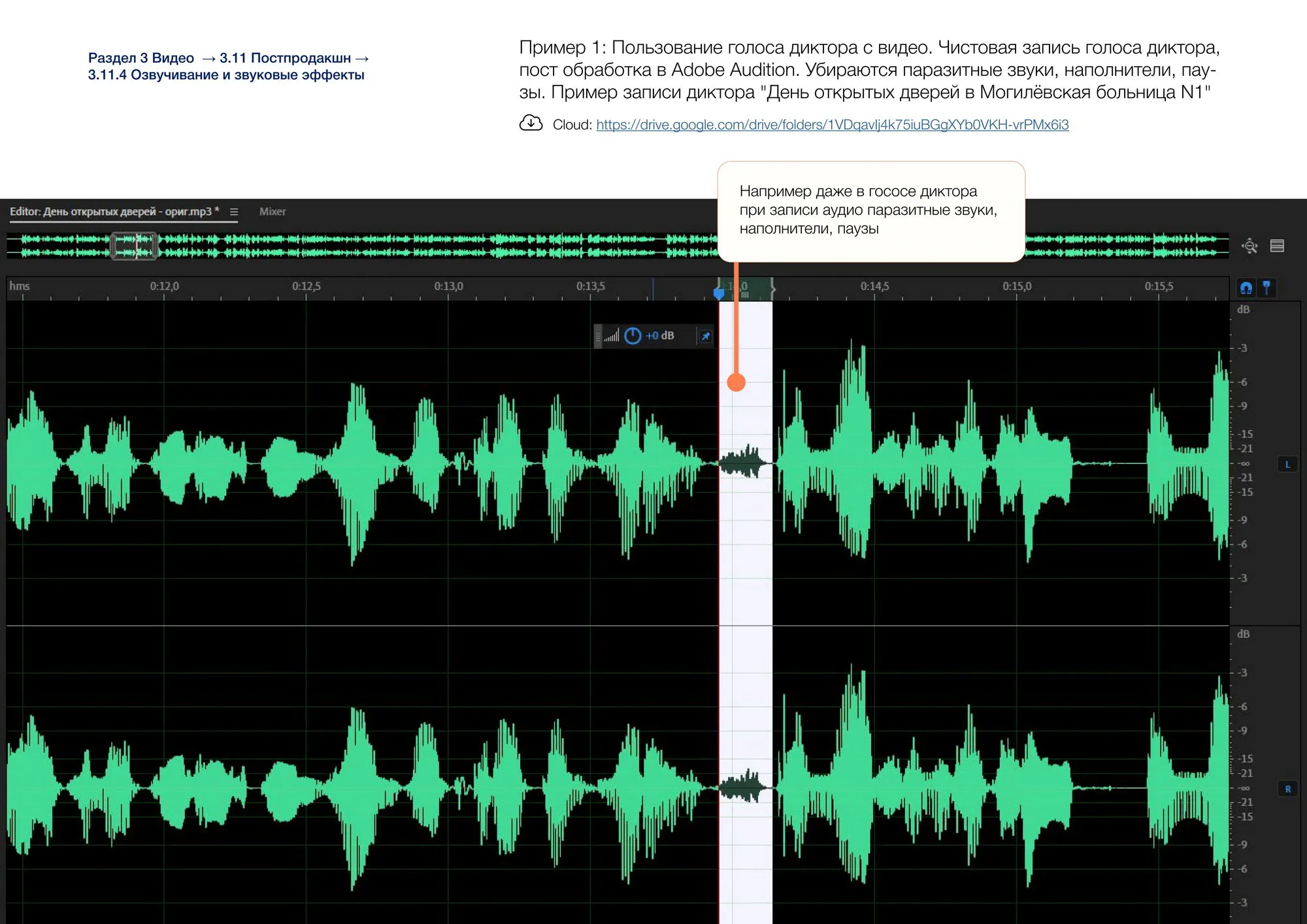Click the top dB scale label

(1243, 310)
